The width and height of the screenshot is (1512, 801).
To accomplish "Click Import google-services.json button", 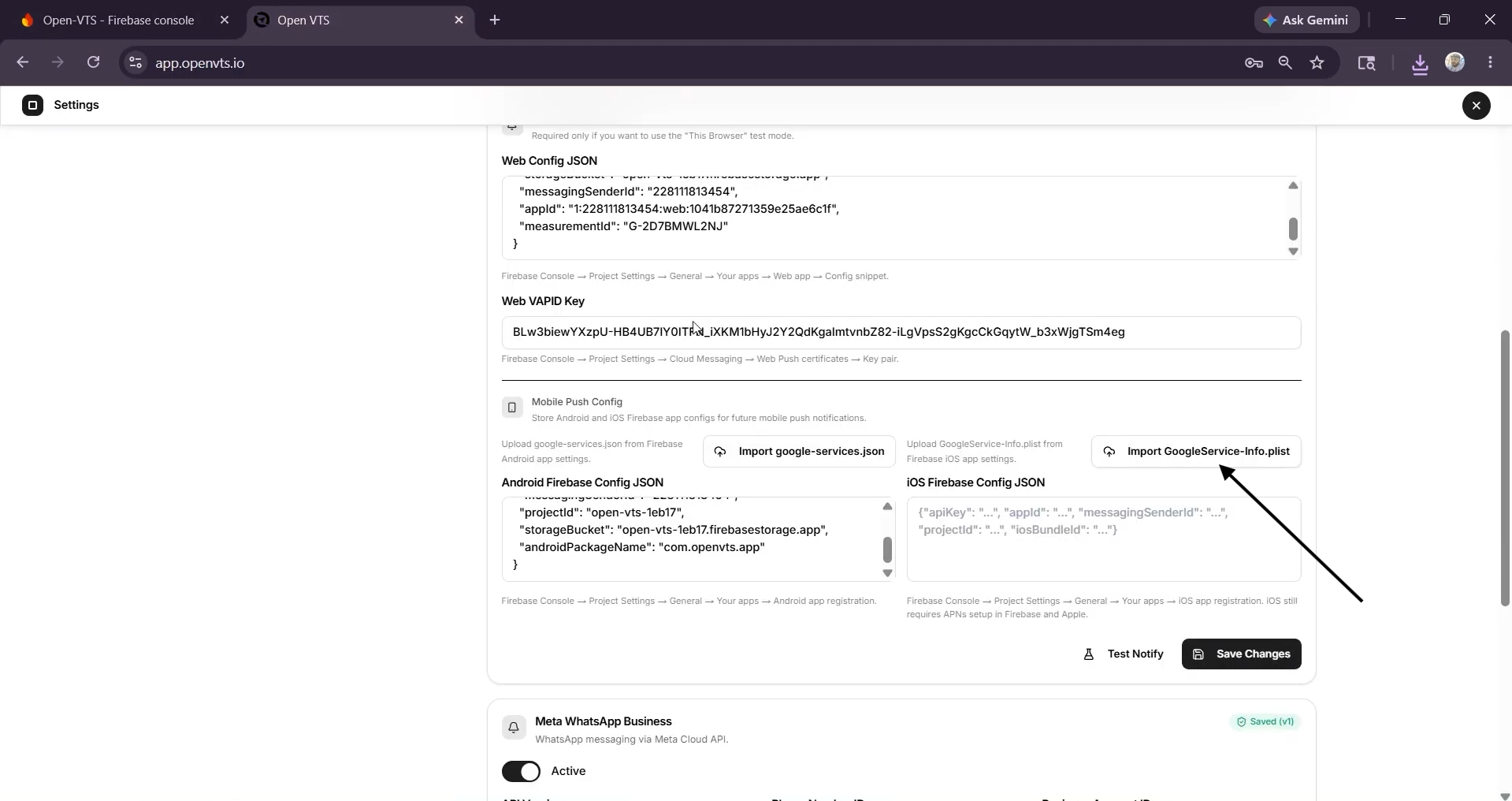I will pyautogui.click(x=799, y=452).
